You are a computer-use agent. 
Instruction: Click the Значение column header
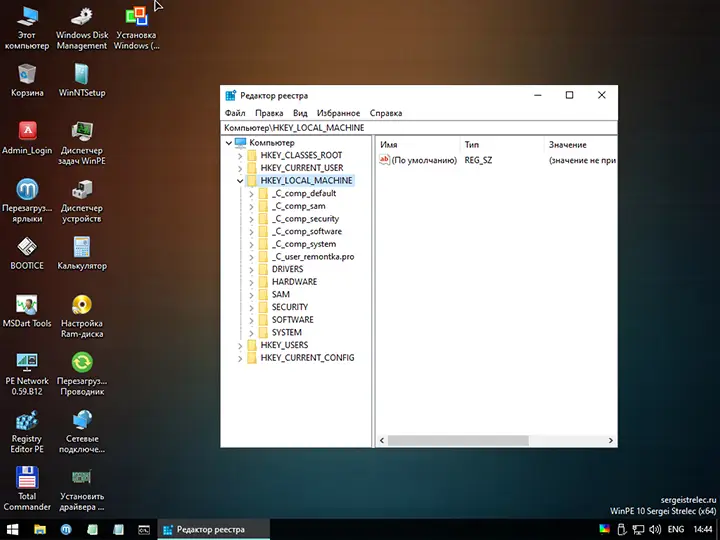tap(581, 145)
